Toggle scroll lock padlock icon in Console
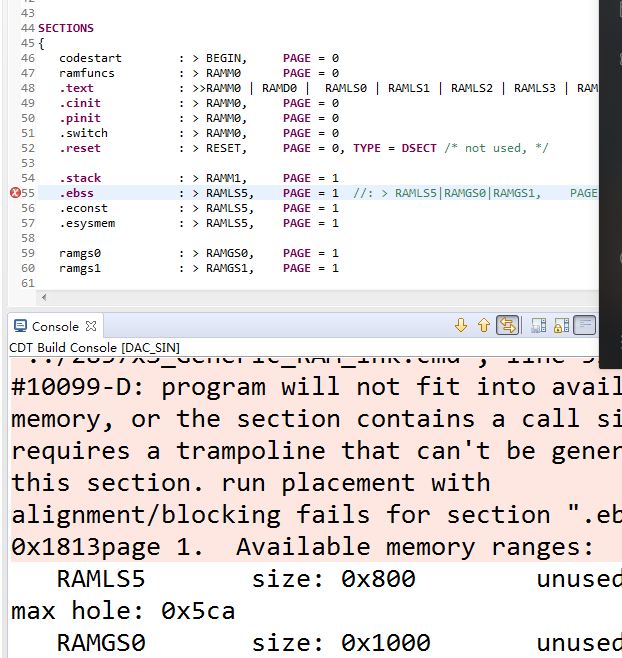Image resolution: width=622 pixels, height=658 pixels. click(562, 326)
